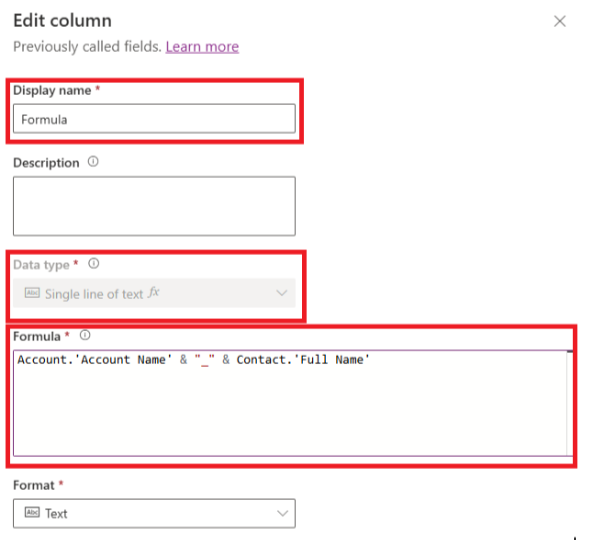Open the Format dropdown chevron

[282, 513]
